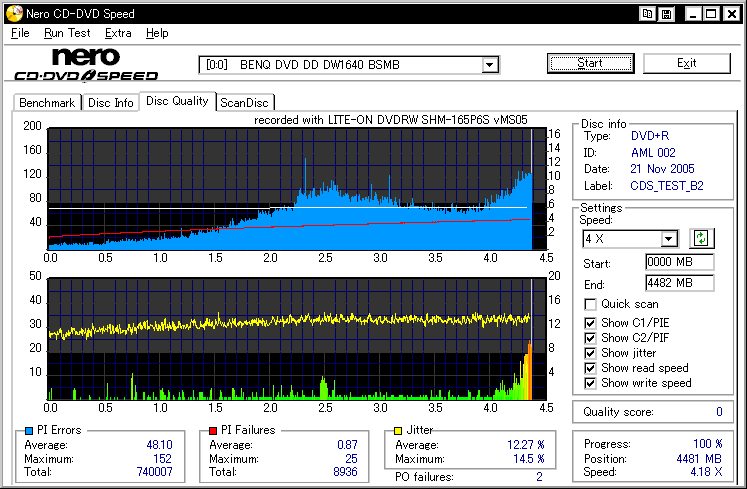The image size is (747, 489).
Task: Click the disc ID value AML 002
Action: point(653,153)
